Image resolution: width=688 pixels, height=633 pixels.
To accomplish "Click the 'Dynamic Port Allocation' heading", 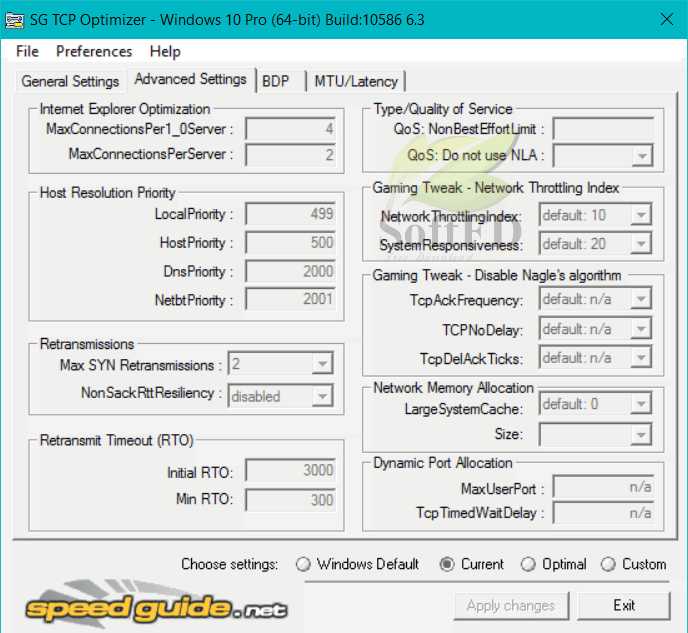I will [x=443, y=463].
